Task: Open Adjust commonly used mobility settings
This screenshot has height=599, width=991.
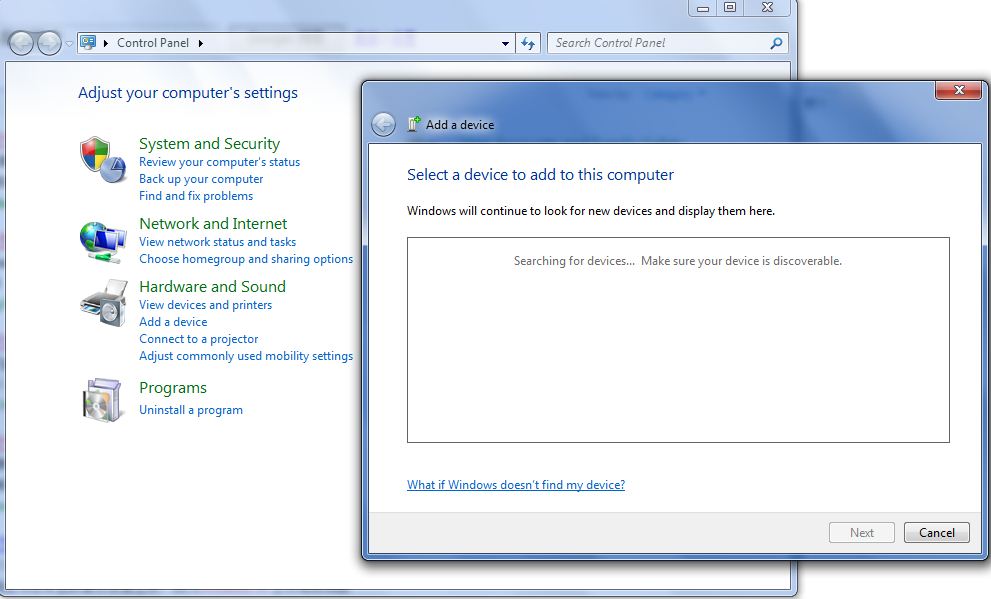Action: click(x=246, y=356)
